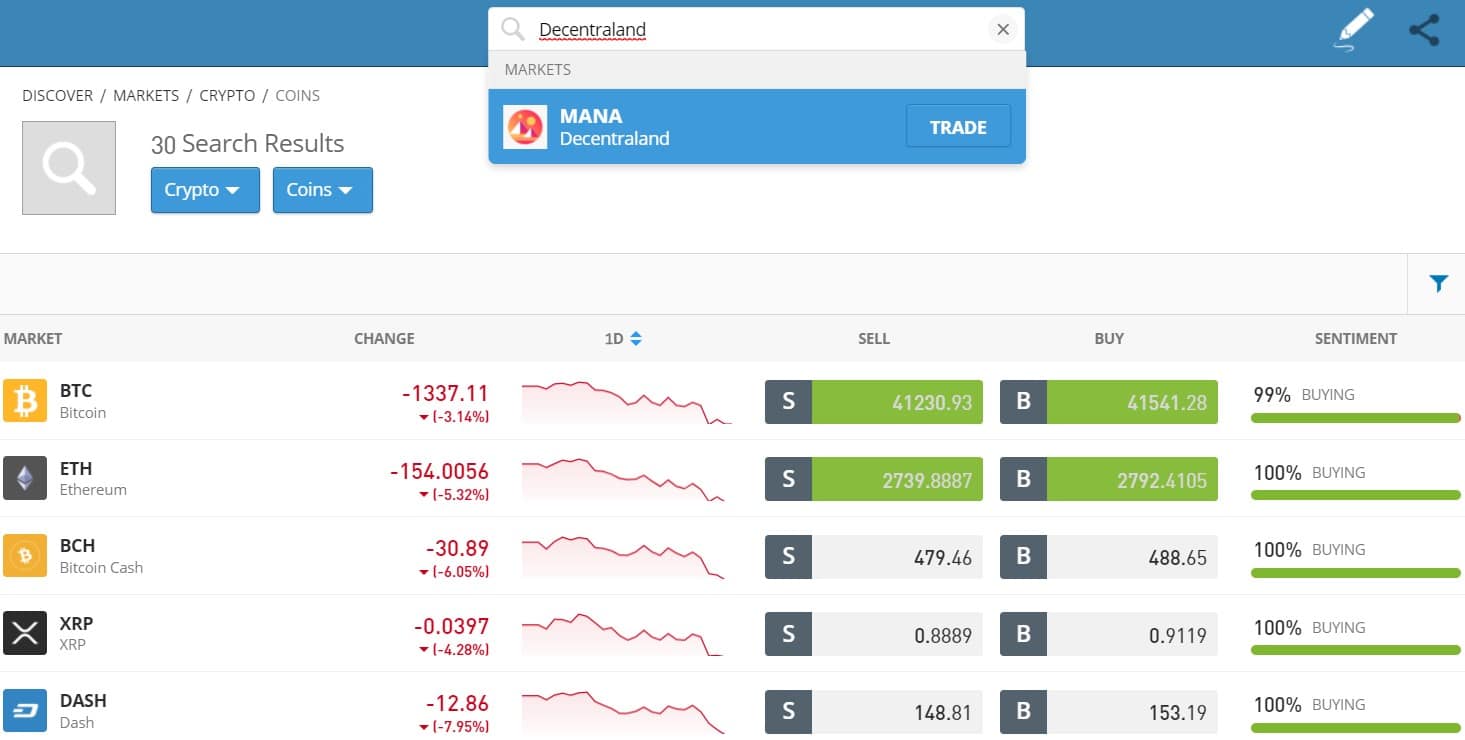The image size is (1465, 740).
Task: Click the share icon
Action: (1424, 30)
